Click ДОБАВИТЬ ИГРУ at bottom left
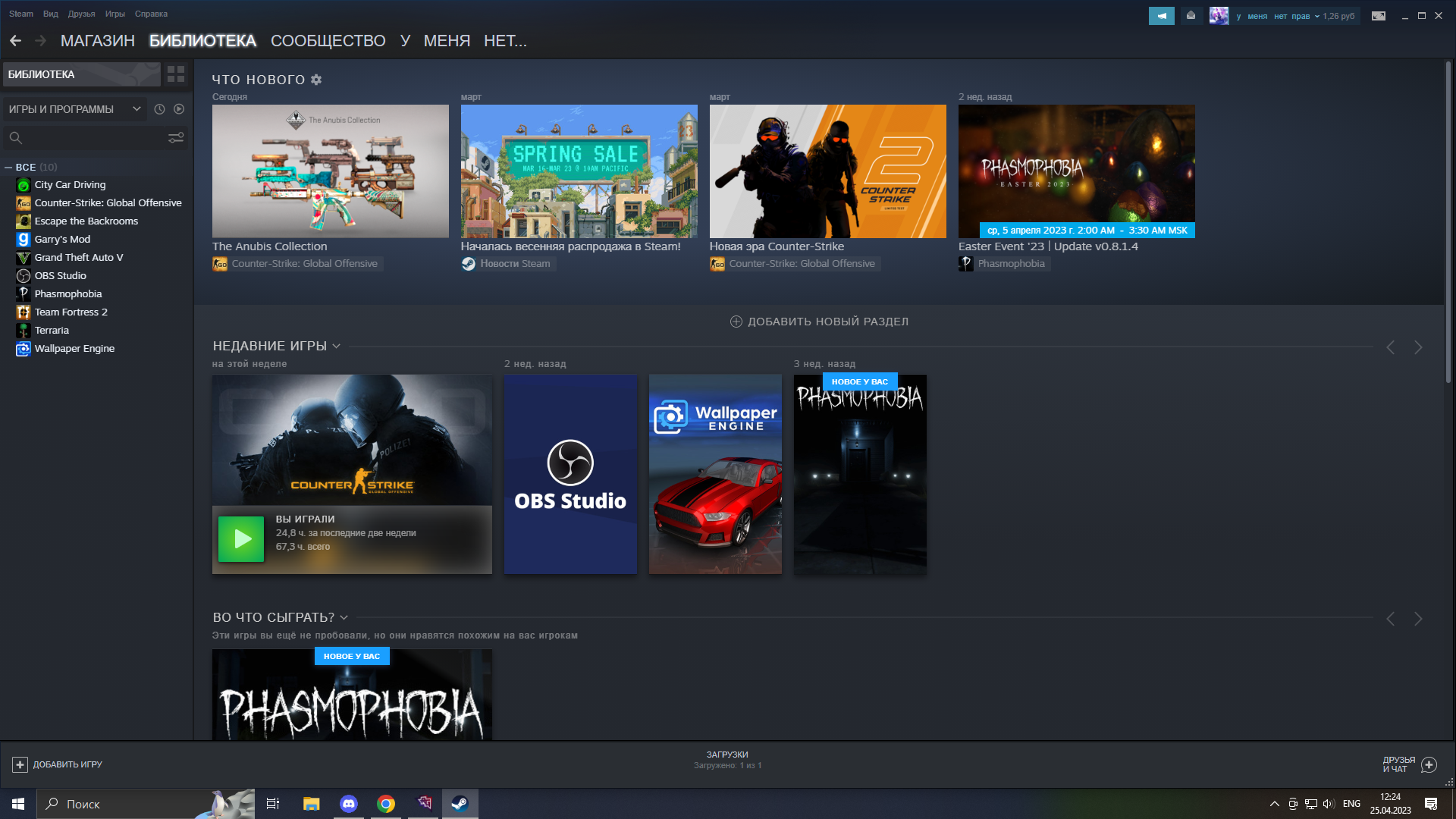The height and width of the screenshot is (819, 1456). (x=58, y=765)
